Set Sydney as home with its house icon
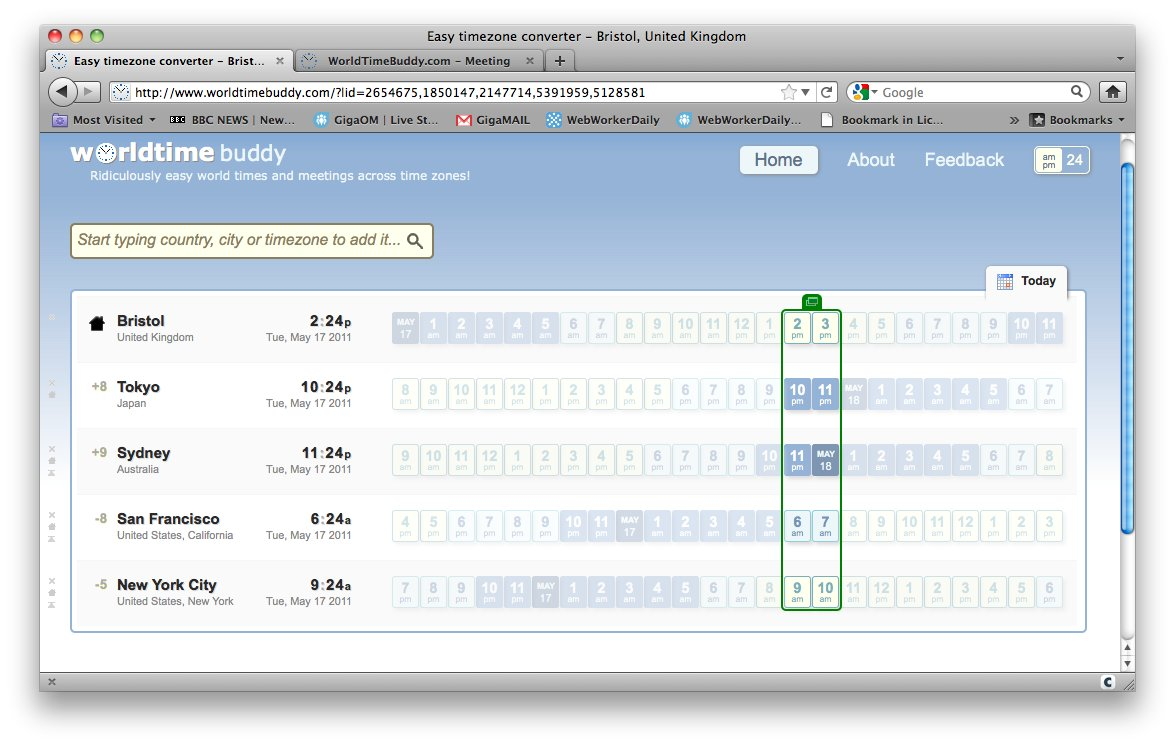Screen dimensions: 1175x746 click(52, 461)
